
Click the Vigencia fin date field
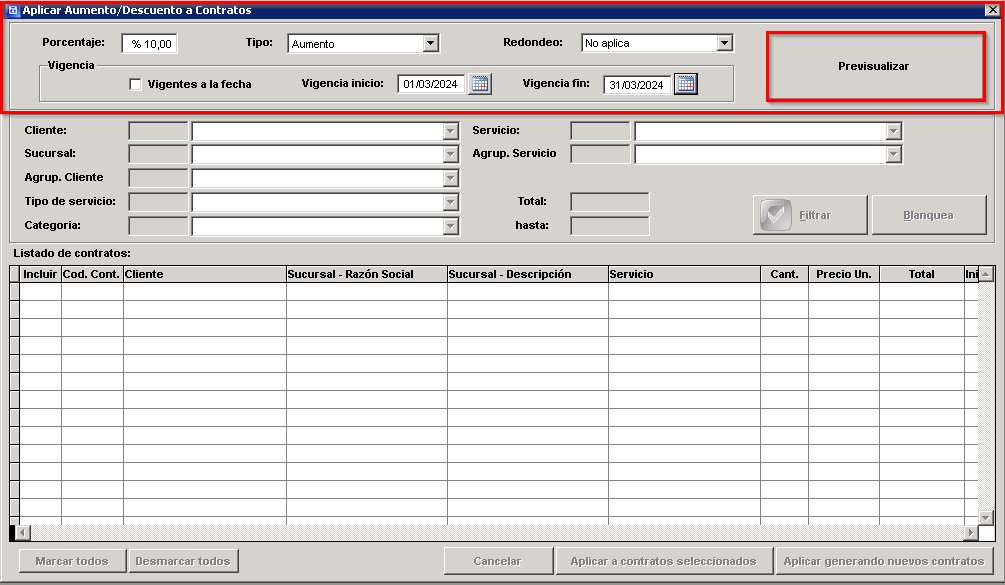point(636,85)
